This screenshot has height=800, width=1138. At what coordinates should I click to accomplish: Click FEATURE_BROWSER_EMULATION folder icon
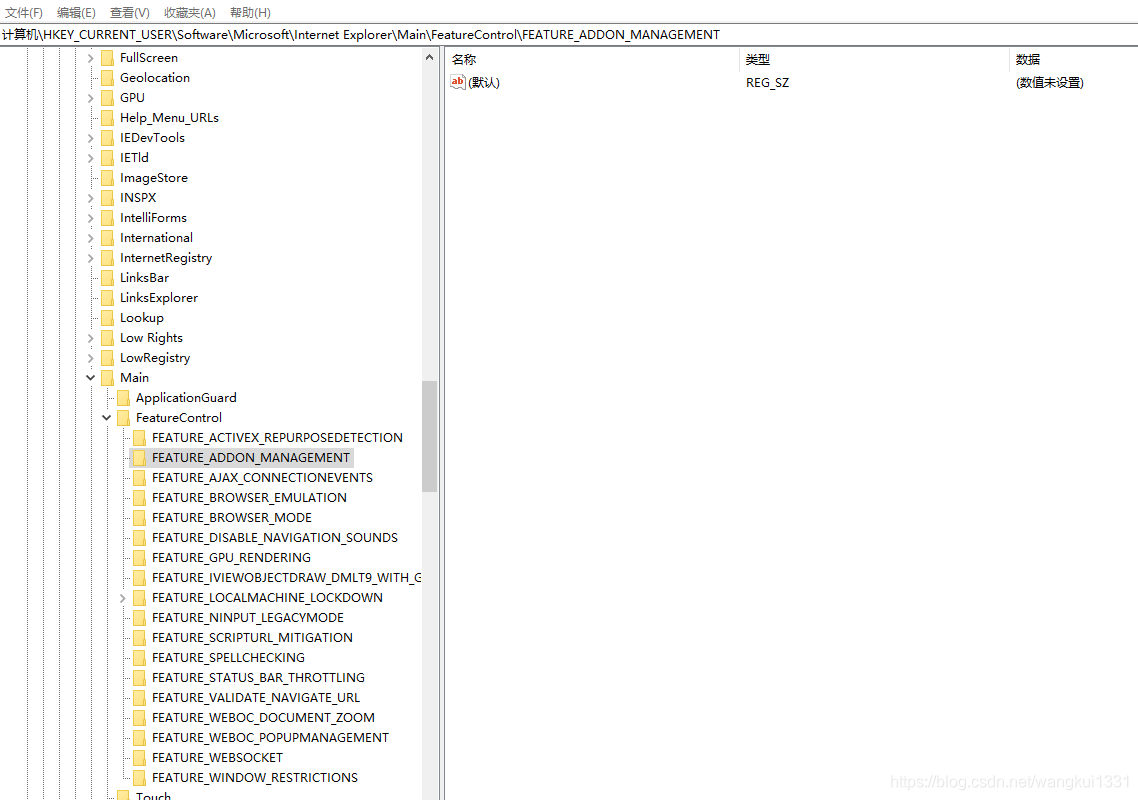(x=139, y=497)
